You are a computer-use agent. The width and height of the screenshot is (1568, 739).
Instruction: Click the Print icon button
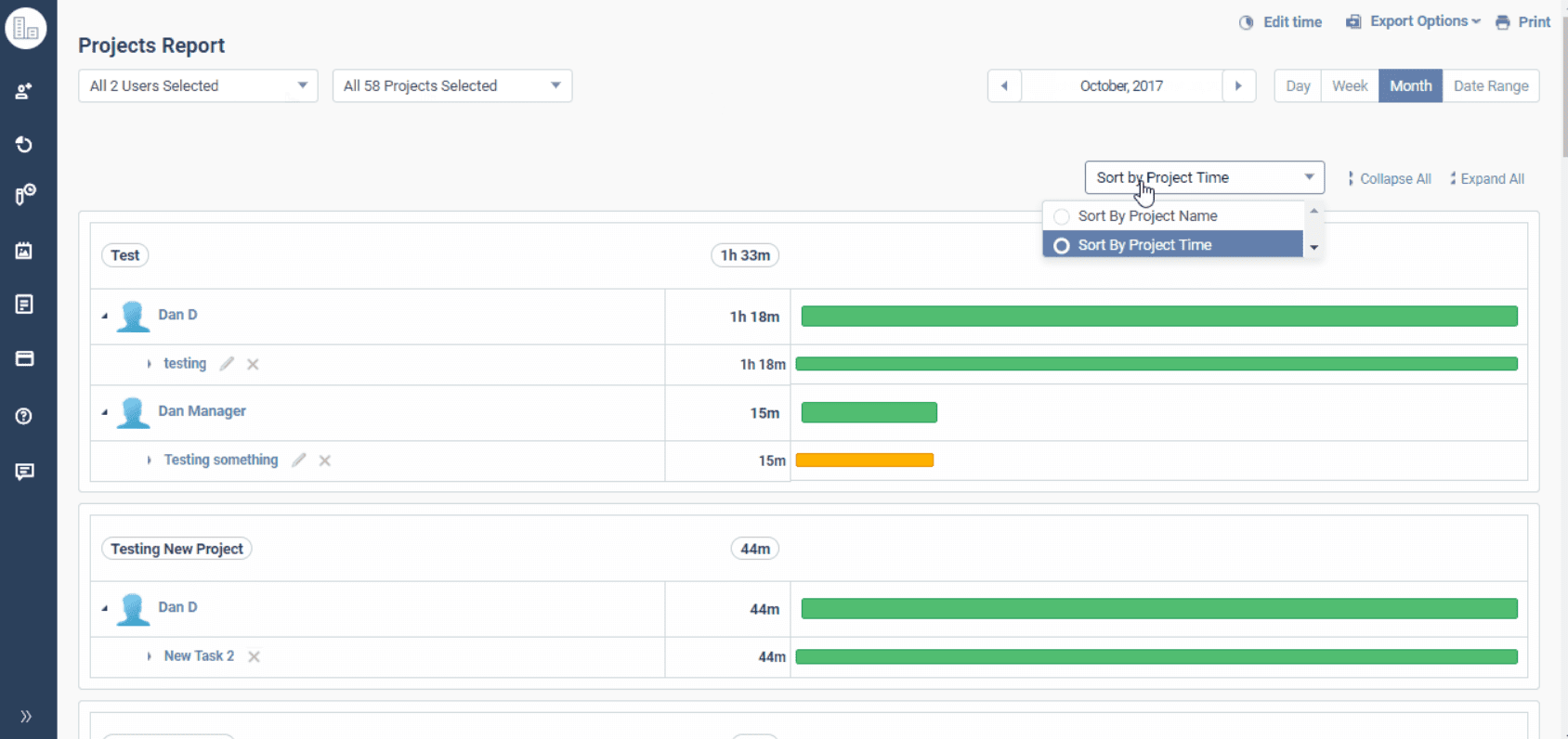[x=1522, y=22]
